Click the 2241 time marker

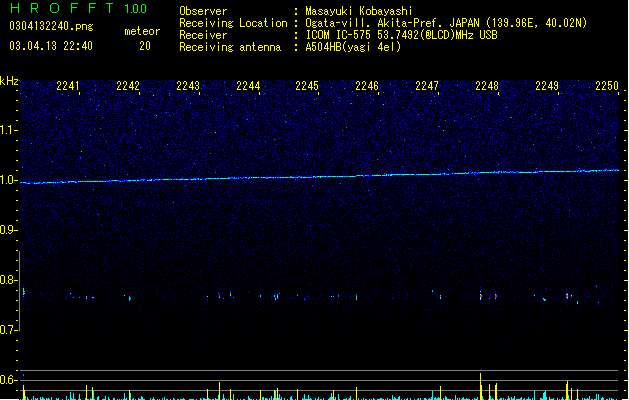[x=68, y=86]
